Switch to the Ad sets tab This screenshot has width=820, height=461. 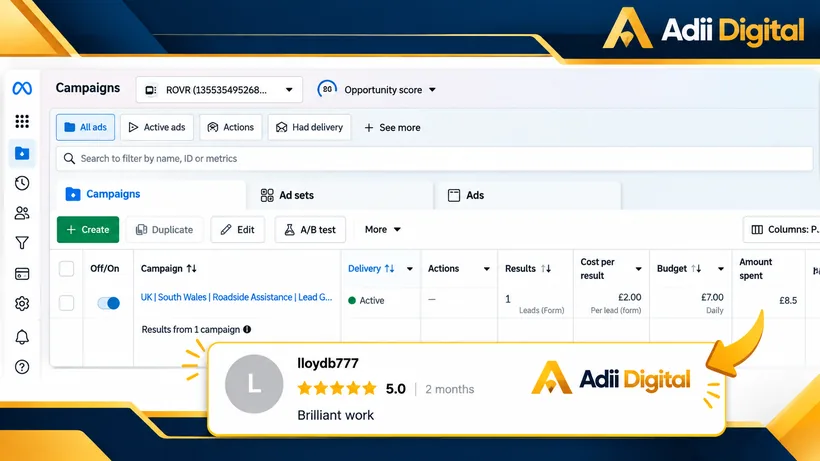tap(339, 195)
